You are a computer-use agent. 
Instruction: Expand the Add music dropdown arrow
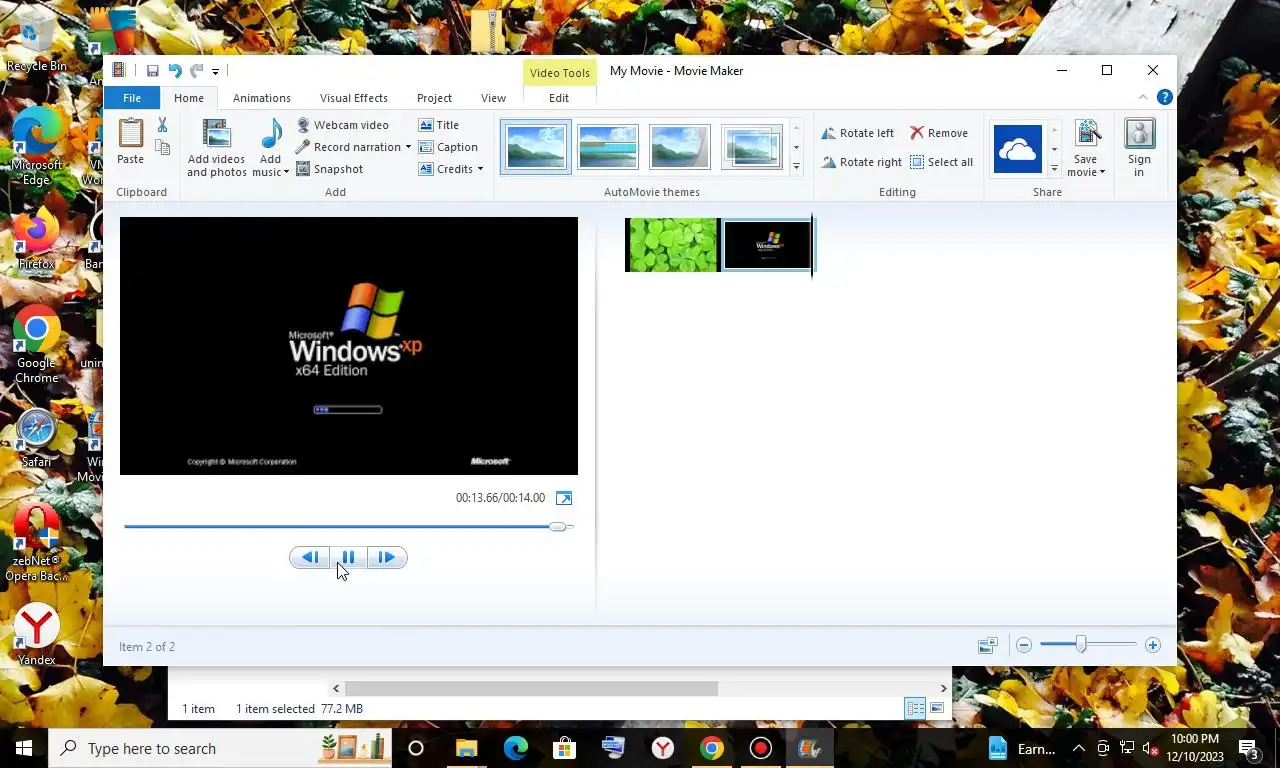tap(286, 173)
